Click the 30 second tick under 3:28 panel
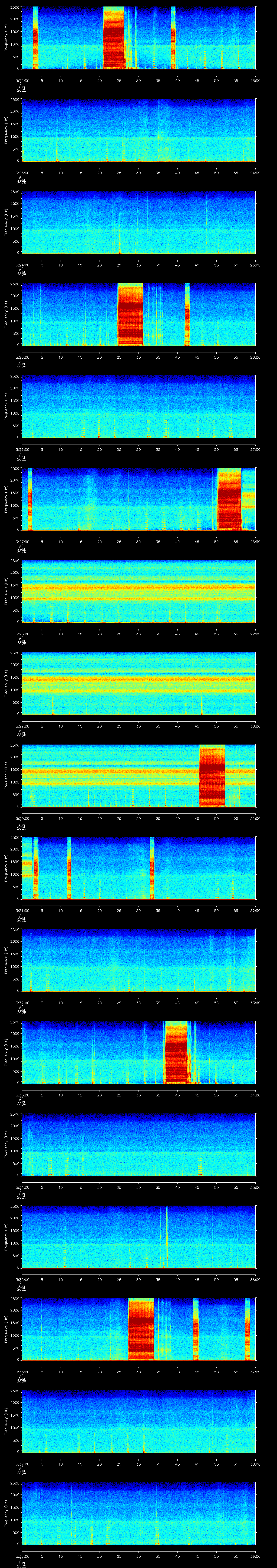 [138, 634]
